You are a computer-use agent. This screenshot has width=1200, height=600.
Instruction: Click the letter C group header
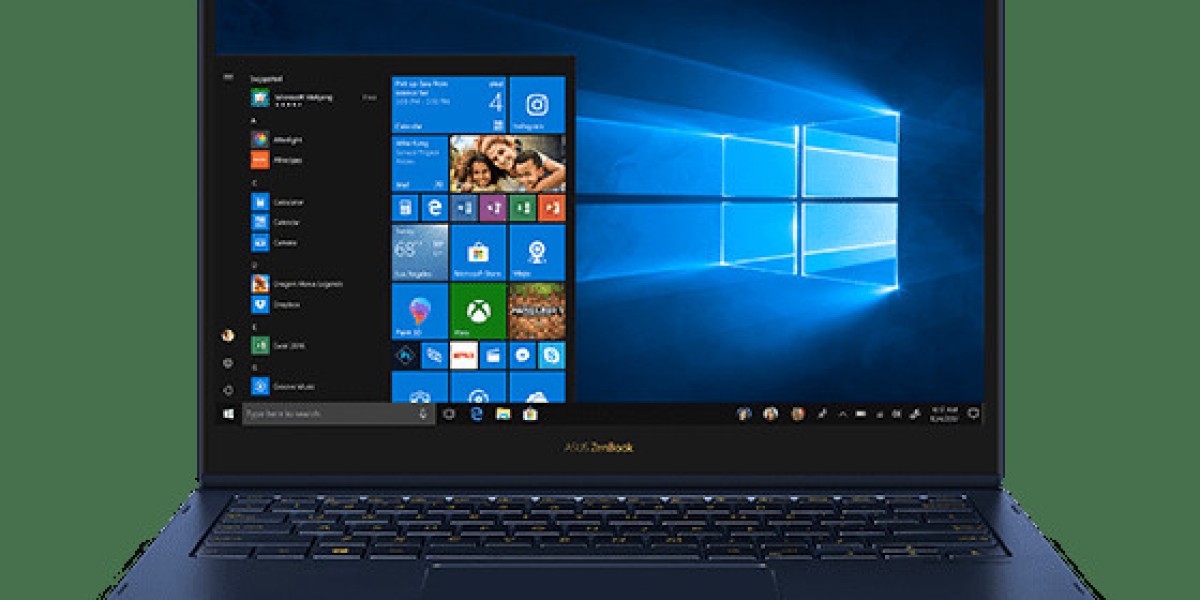point(254,183)
